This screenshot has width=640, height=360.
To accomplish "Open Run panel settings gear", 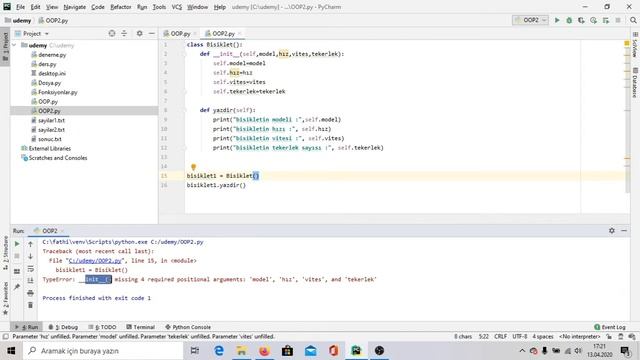I will 612,231.
